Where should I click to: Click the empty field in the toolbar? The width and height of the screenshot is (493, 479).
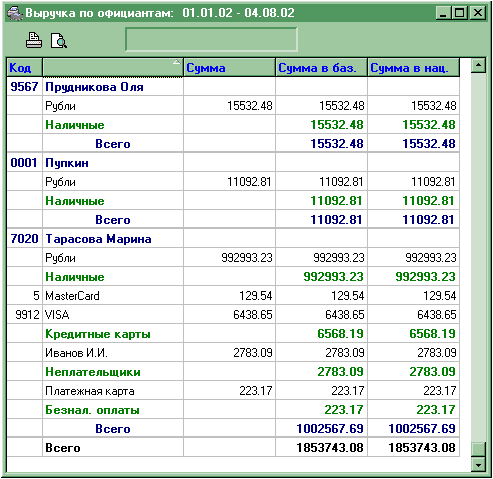pos(211,39)
